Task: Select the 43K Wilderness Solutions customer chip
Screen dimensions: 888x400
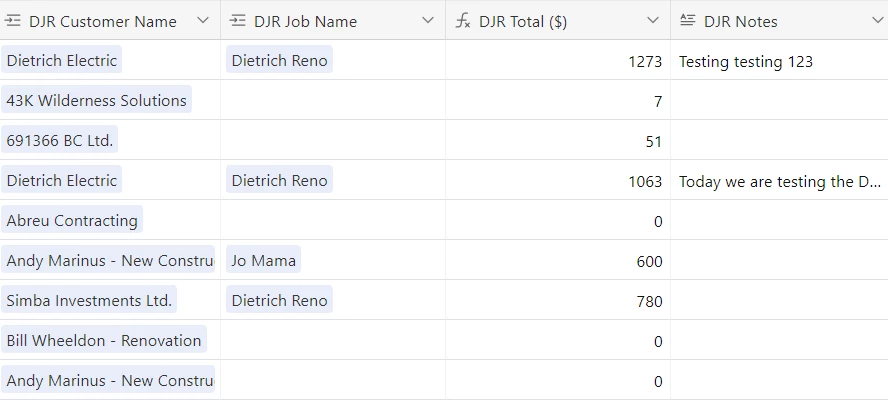Action: click(96, 100)
